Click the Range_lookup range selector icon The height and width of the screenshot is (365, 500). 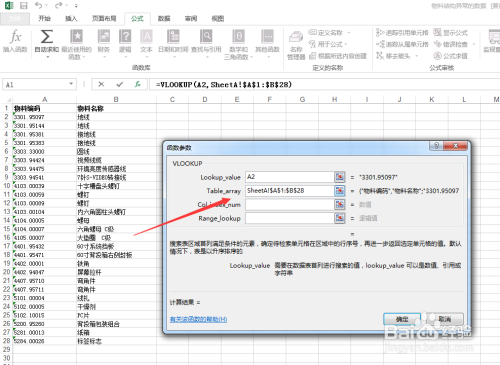coord(340,218)
